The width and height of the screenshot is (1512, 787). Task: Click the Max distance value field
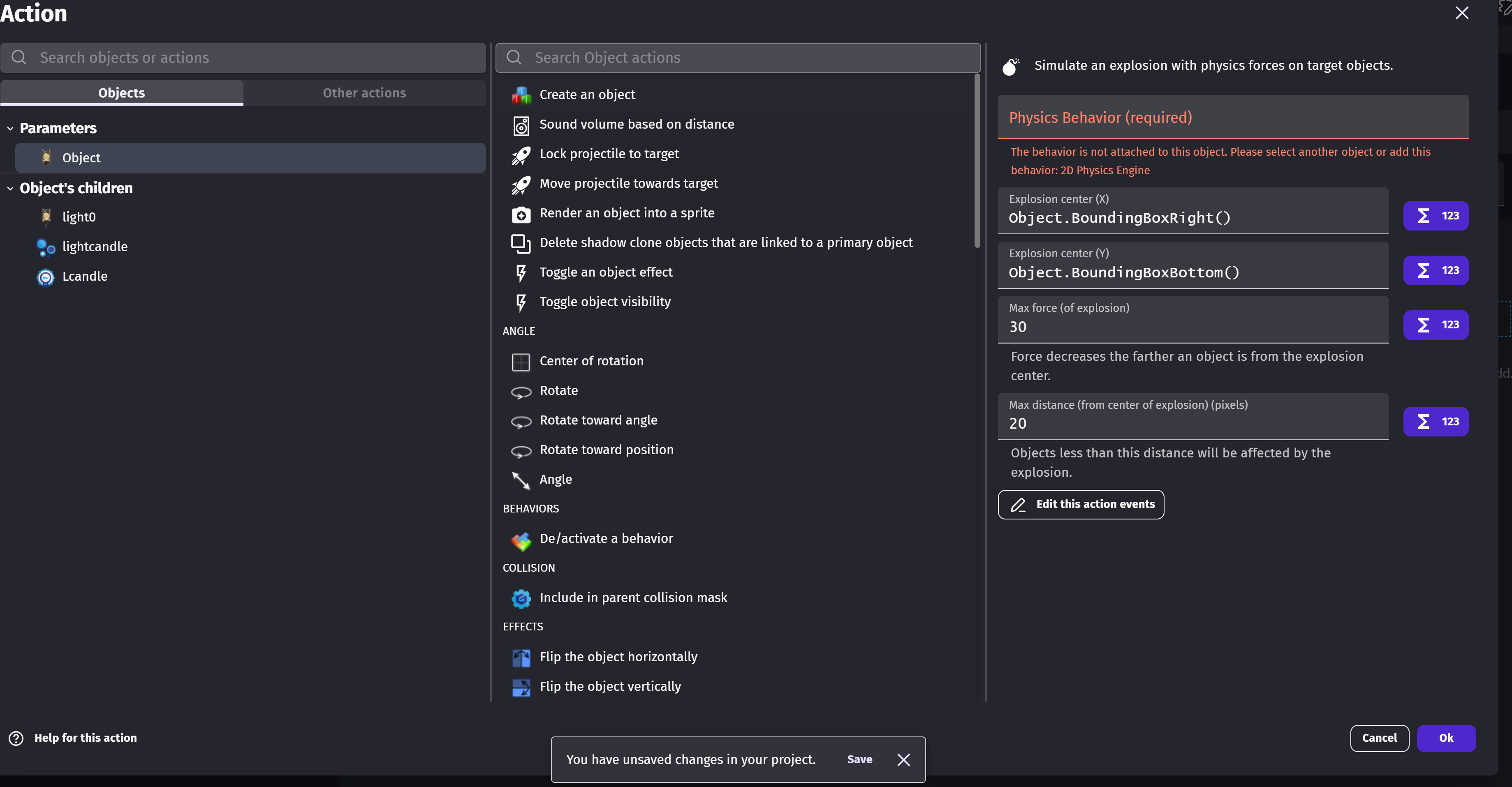click(x=1192, y=416)
